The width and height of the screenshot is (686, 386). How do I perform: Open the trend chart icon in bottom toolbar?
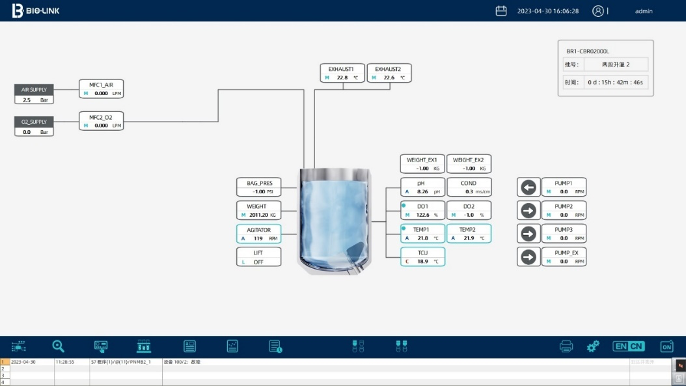pyautogui.click(x=232, y=346)
